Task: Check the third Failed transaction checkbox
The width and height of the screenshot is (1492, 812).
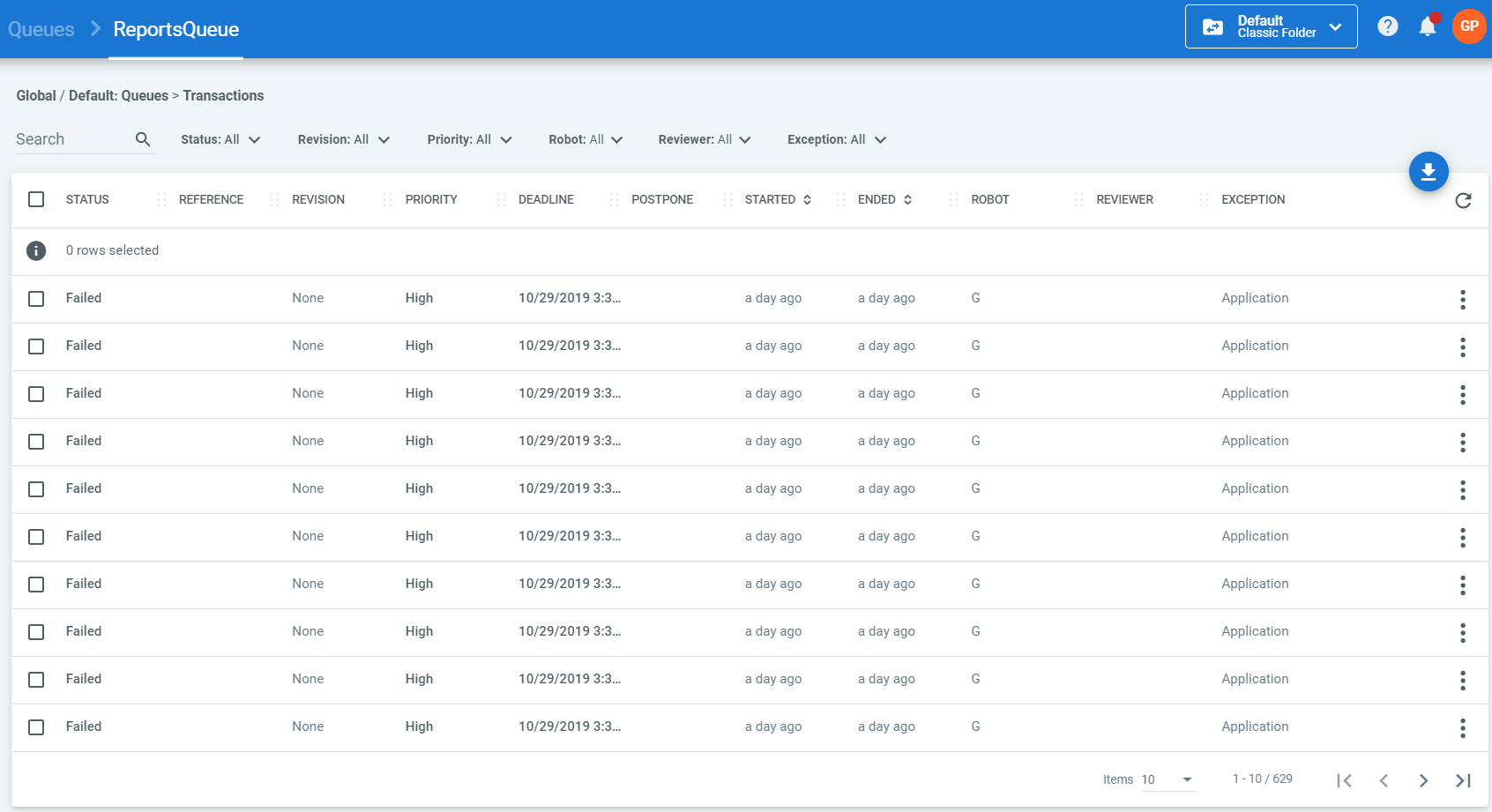Action: pyautogui.click(x=36, y=394)
